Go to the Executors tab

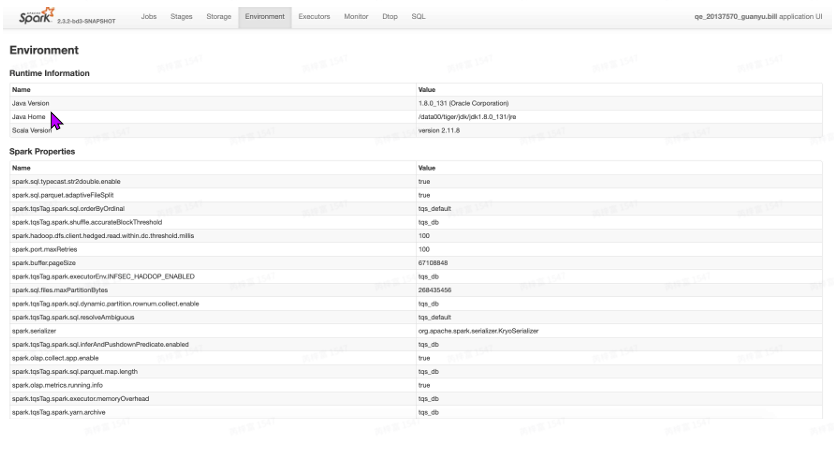(314, 16)
